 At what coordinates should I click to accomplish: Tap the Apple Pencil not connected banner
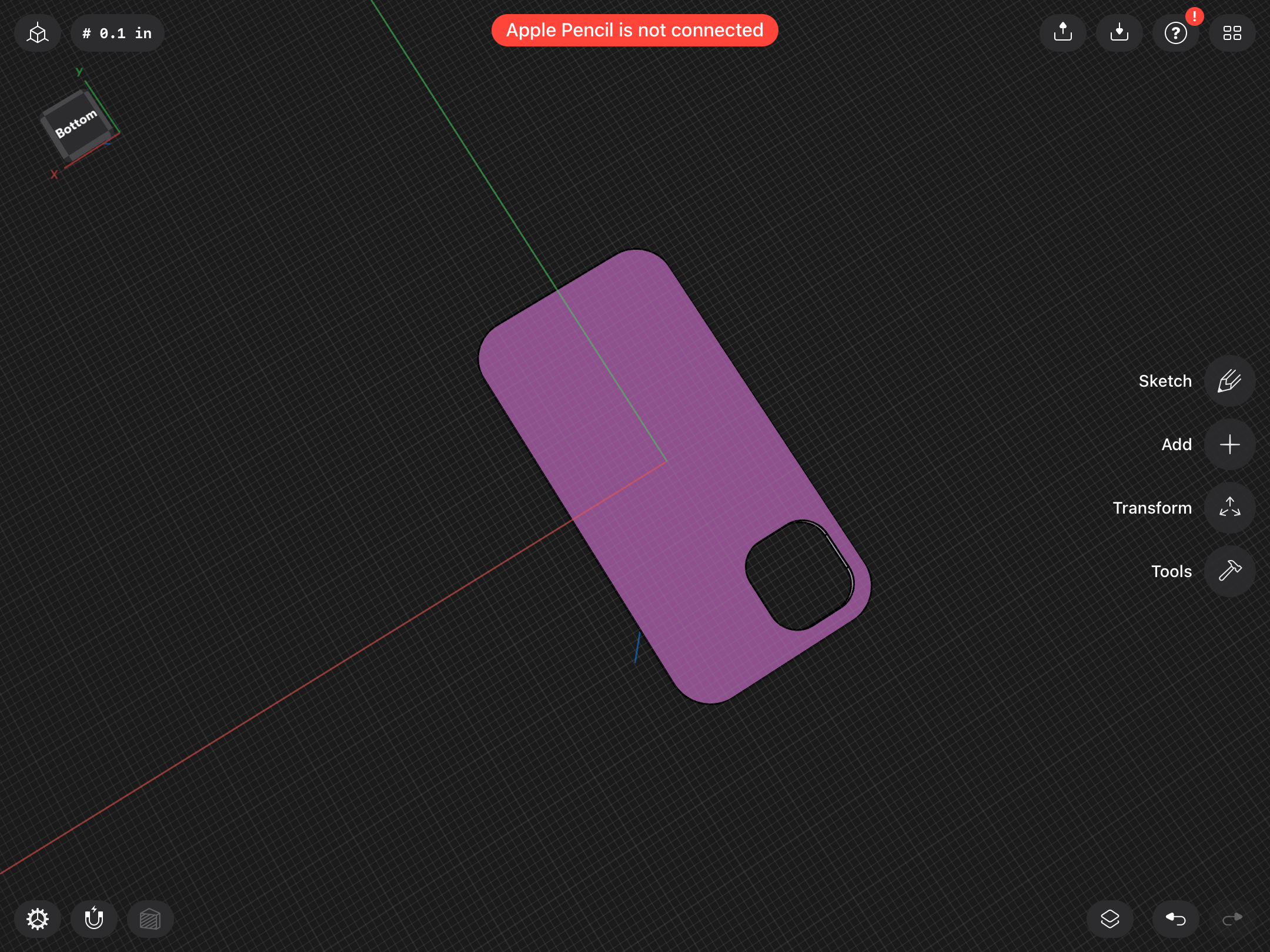pos(634,31)
